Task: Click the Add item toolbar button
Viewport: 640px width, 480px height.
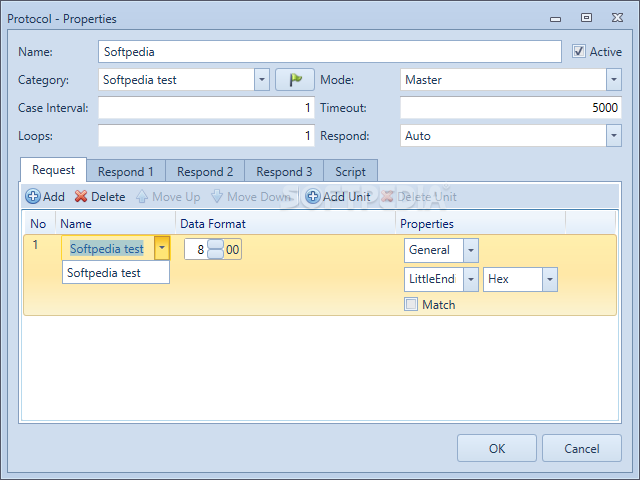Action: (45, 196)
